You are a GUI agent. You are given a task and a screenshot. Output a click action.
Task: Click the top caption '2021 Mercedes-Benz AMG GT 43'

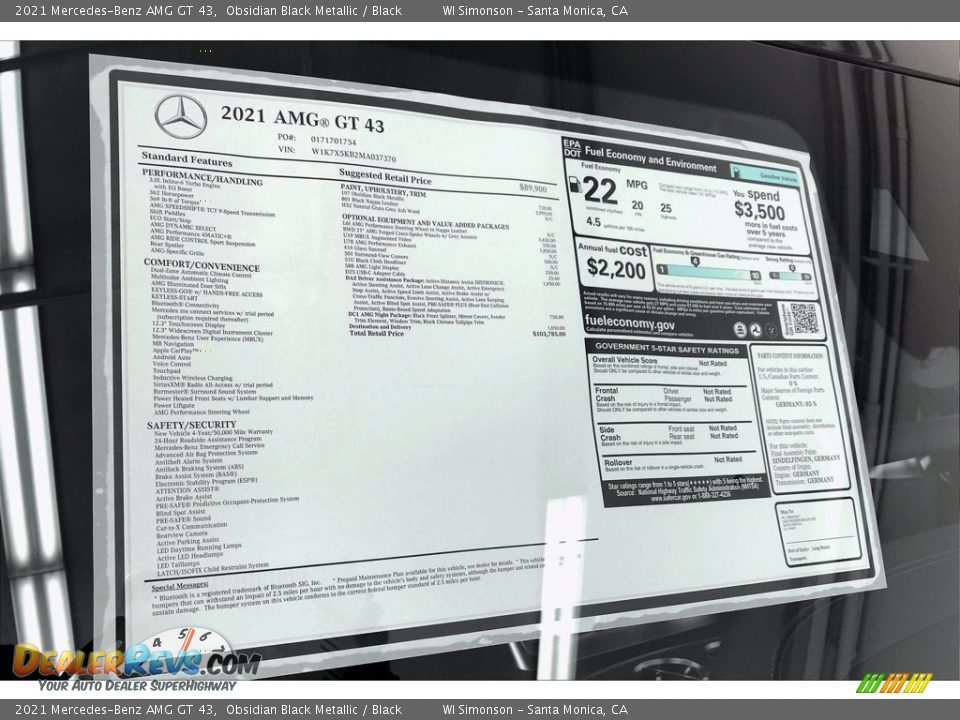[115, 10]
